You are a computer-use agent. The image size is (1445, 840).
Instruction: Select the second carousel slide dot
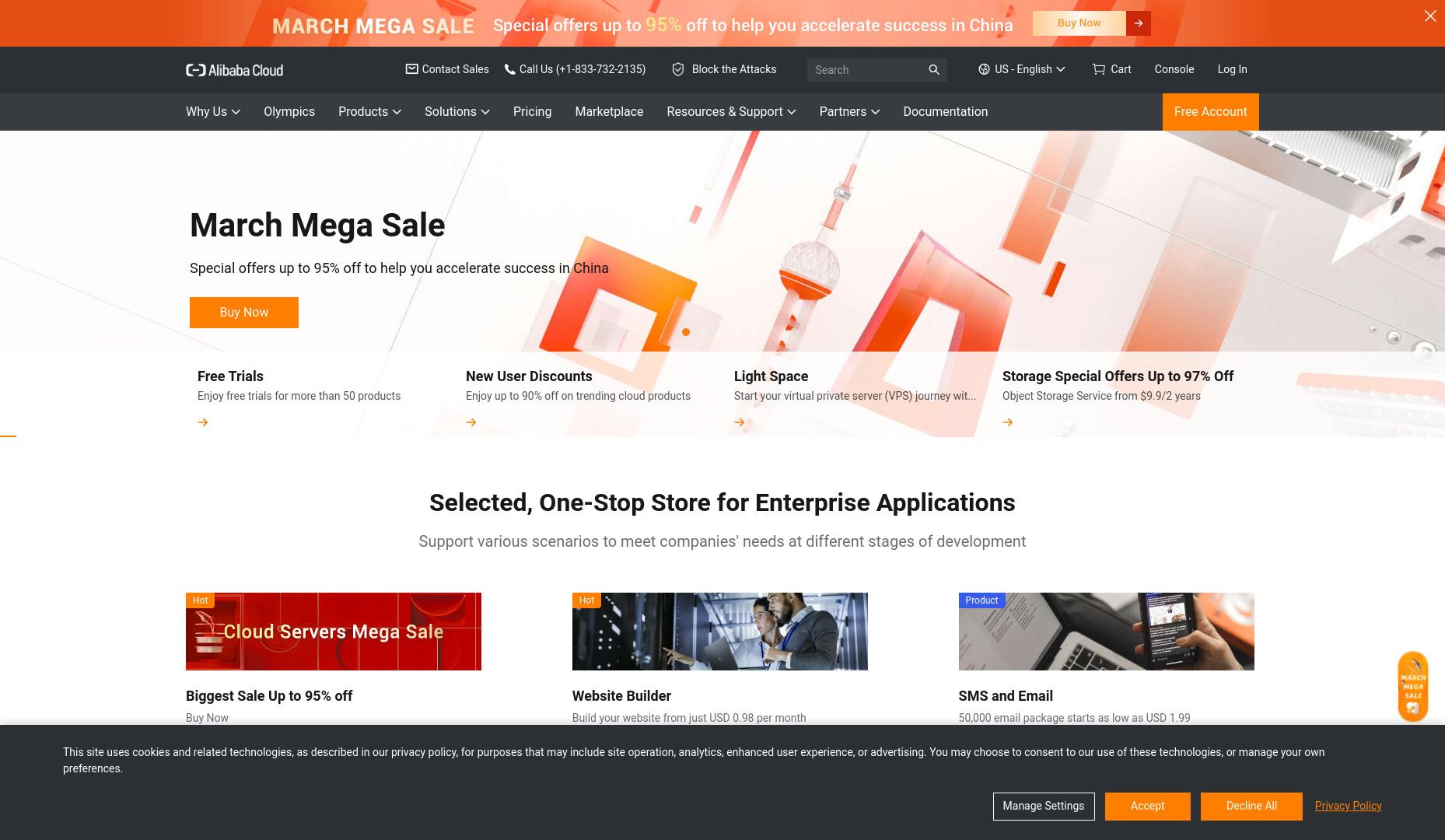click(x=703, y=332)
